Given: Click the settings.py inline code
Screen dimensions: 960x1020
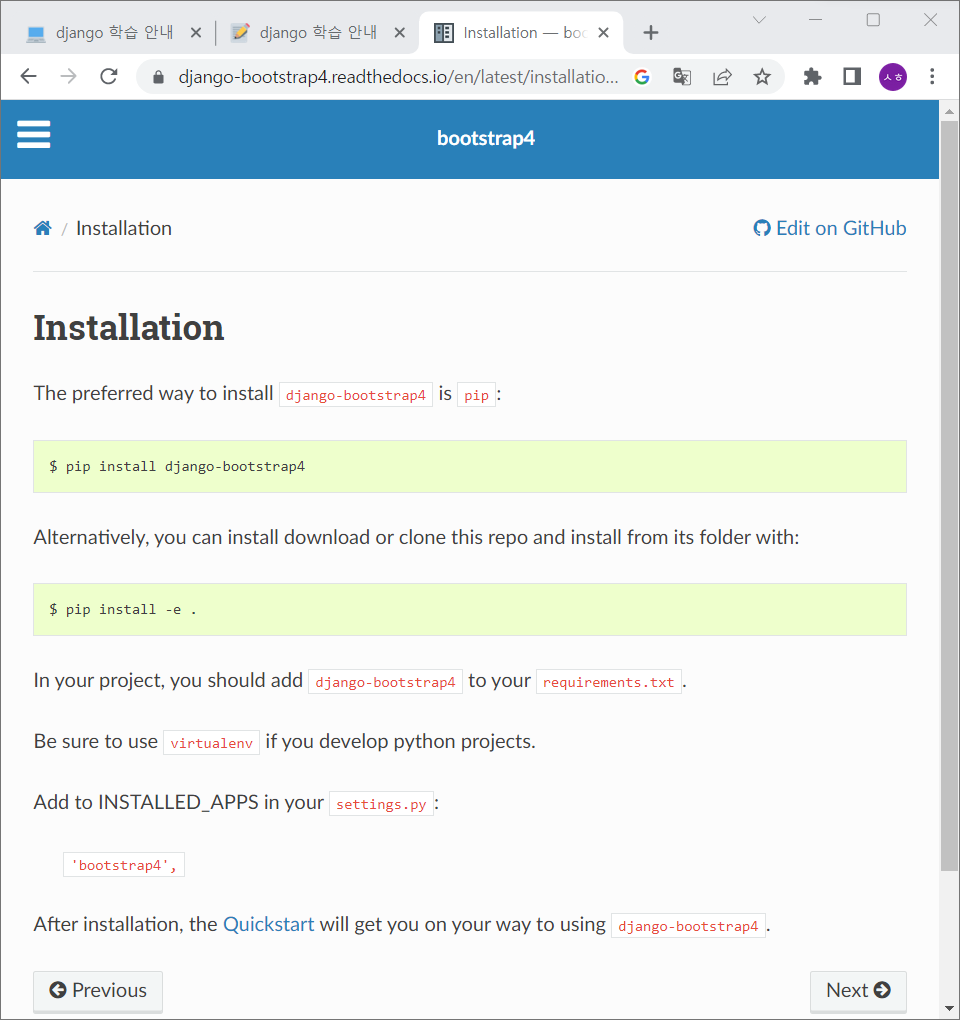Looking at the screenshot, I should pos(381,804).
